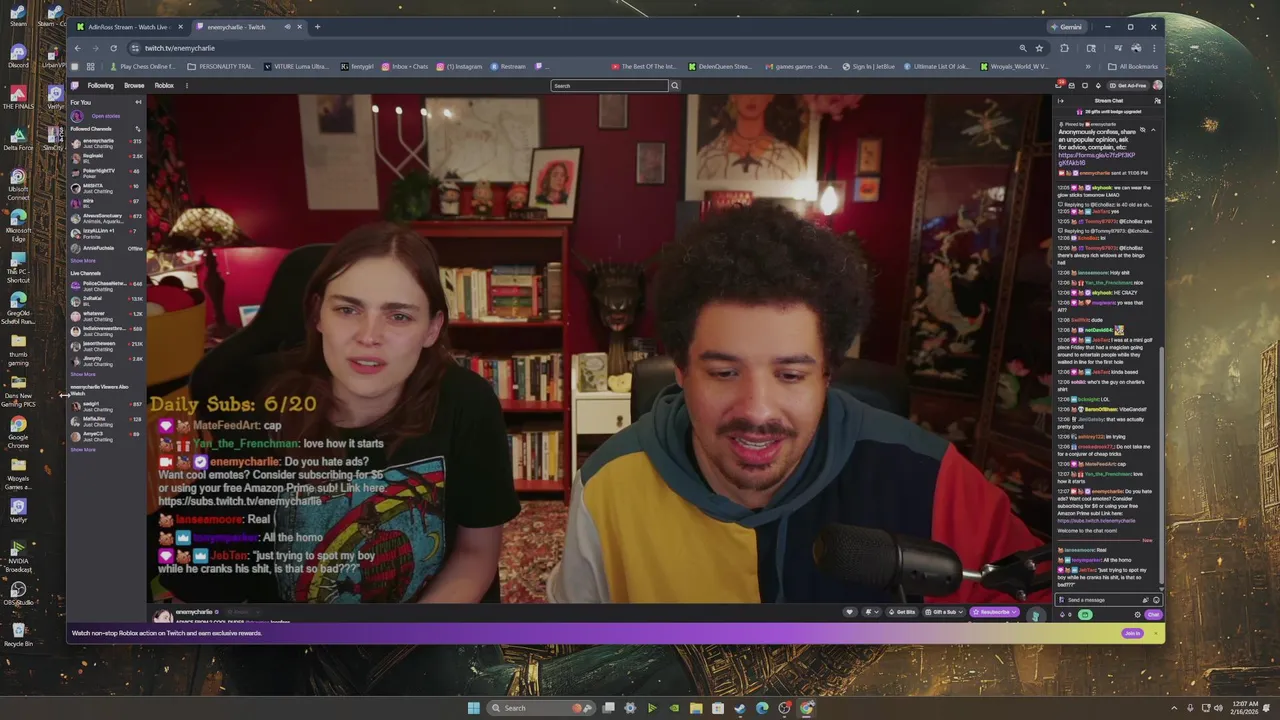Open the three-dot more menu beside Roblox

(187, 86)
